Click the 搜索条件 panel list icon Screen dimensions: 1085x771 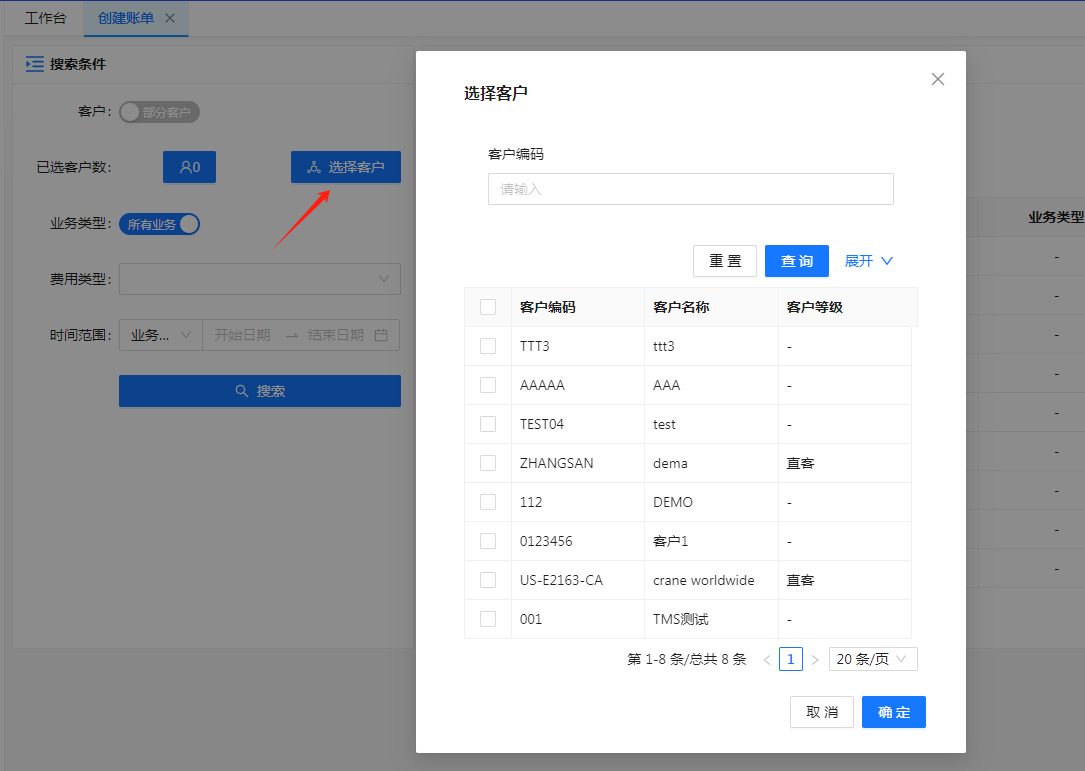coord(35,64)
